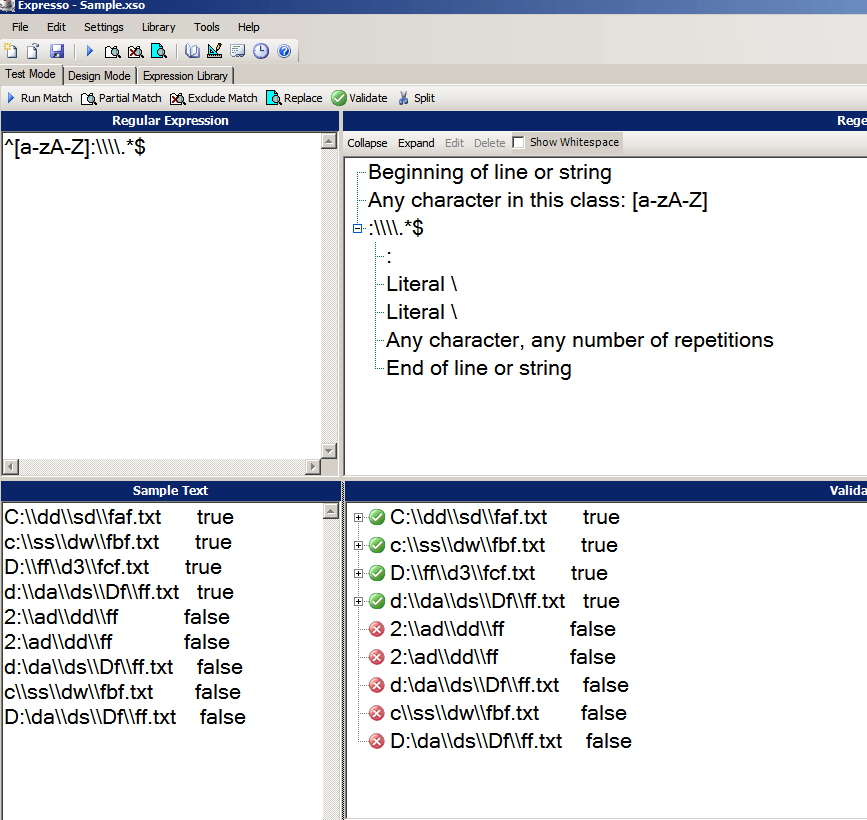Open the Library menu
This screenshot has height=820, width=867.
158,27
